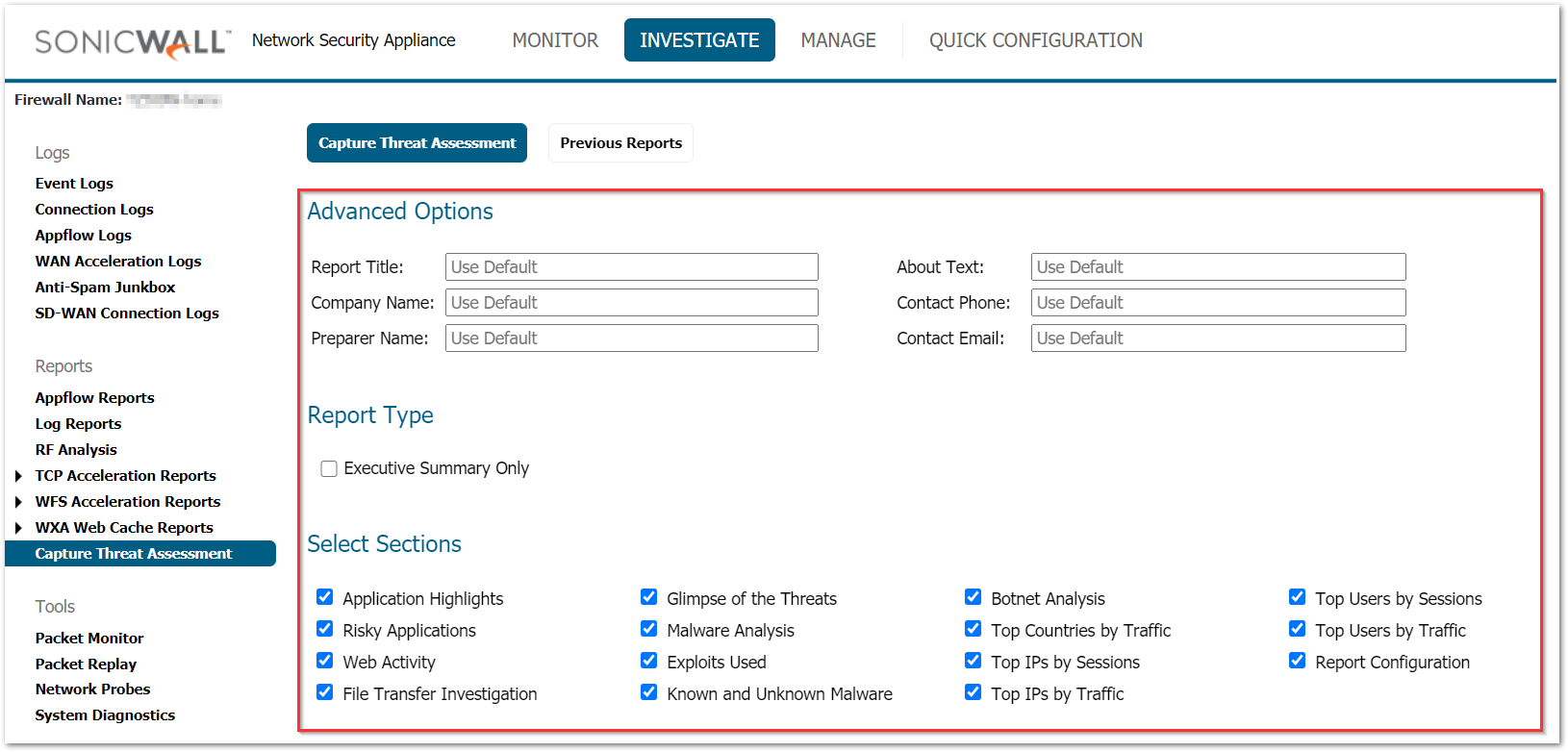Uncheck Application Highlights

tap(325, 597)
